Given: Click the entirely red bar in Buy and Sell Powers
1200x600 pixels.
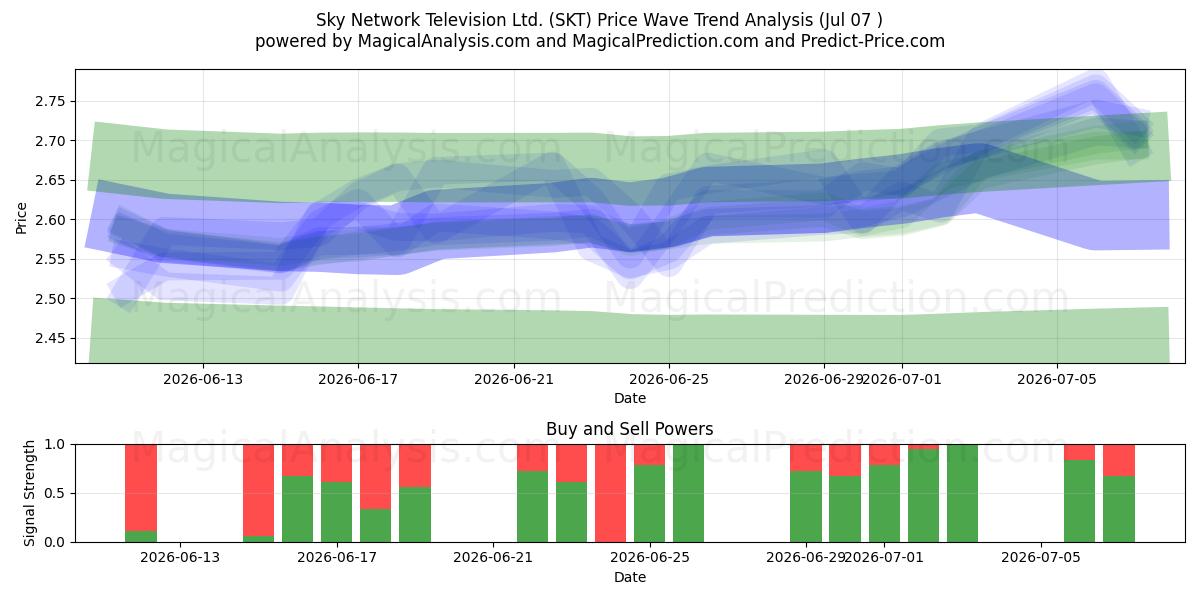Looking at the screenshot, I should coord(611,493).
